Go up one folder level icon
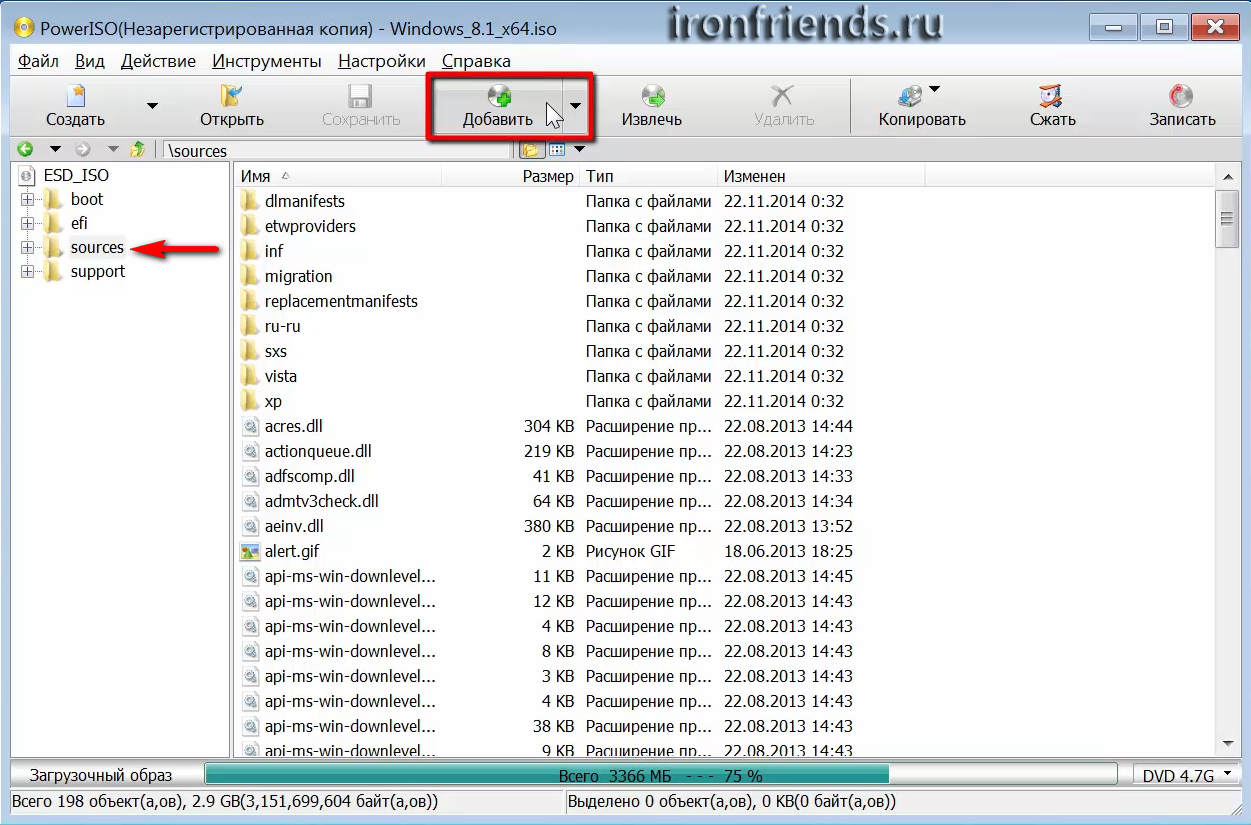Screen dimensions: 1251x825 tap(137, 150)
